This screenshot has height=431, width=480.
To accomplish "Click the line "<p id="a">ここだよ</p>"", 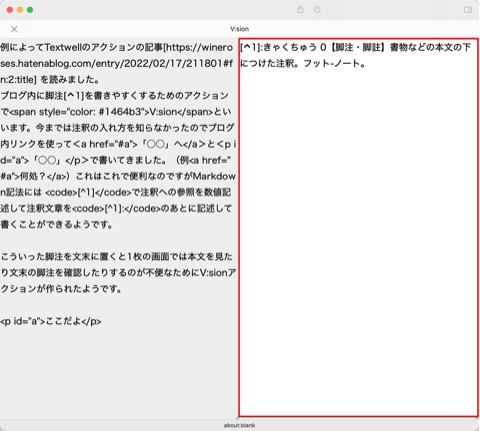I will coord(51,321).
